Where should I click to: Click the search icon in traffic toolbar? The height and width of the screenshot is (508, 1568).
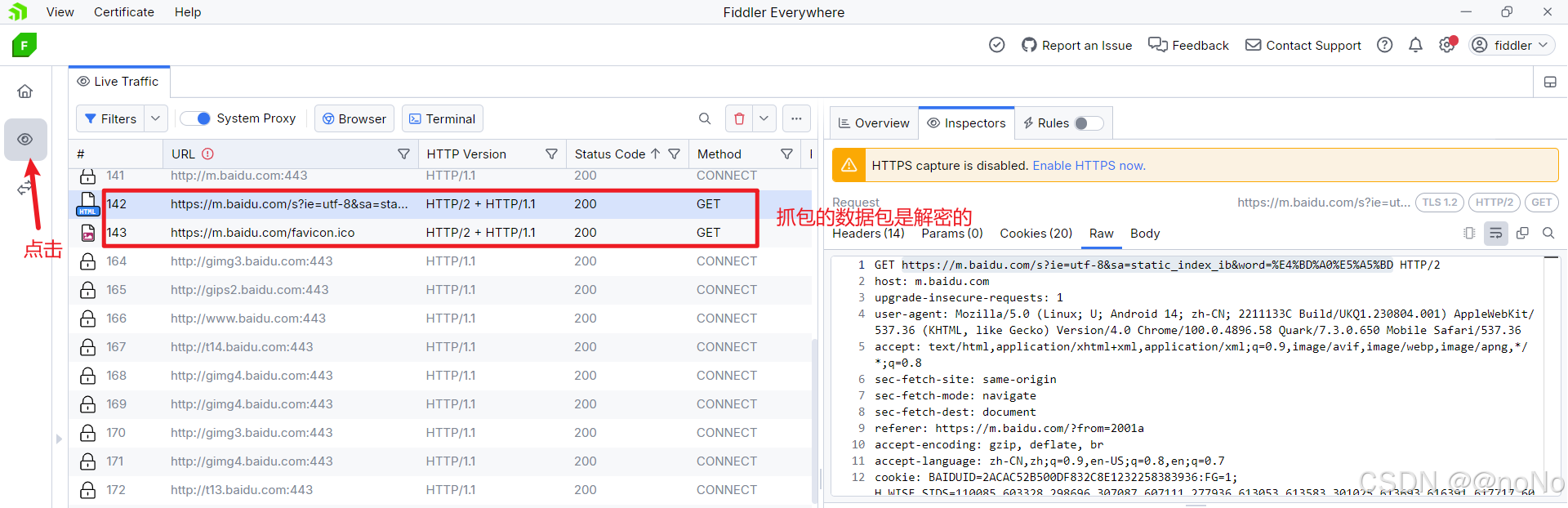705,118
